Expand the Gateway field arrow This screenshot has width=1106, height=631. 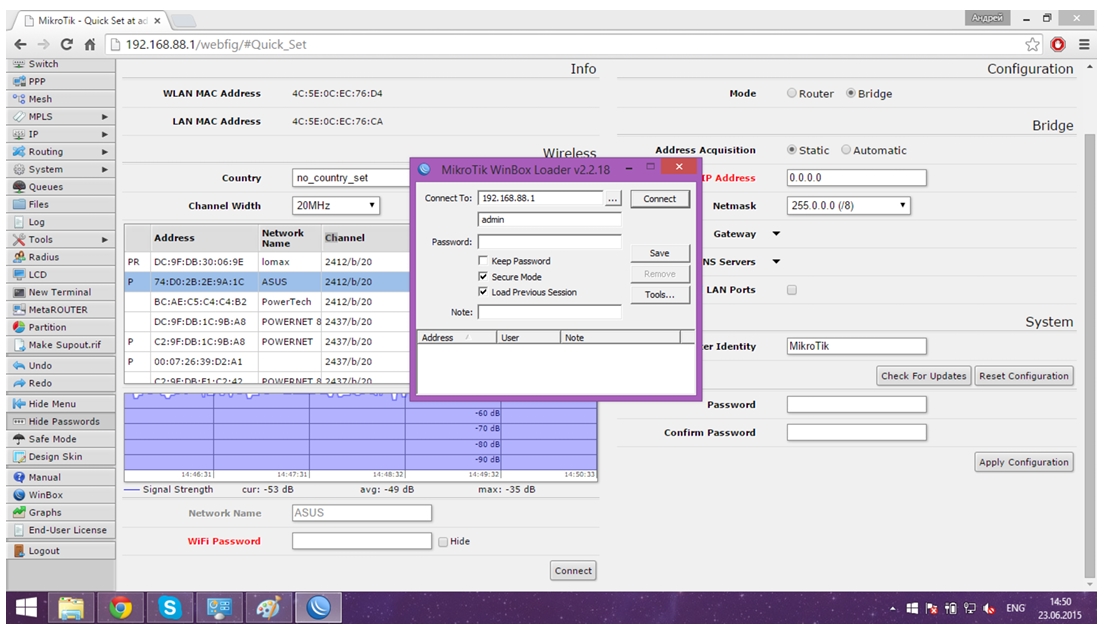coord(776,234)
